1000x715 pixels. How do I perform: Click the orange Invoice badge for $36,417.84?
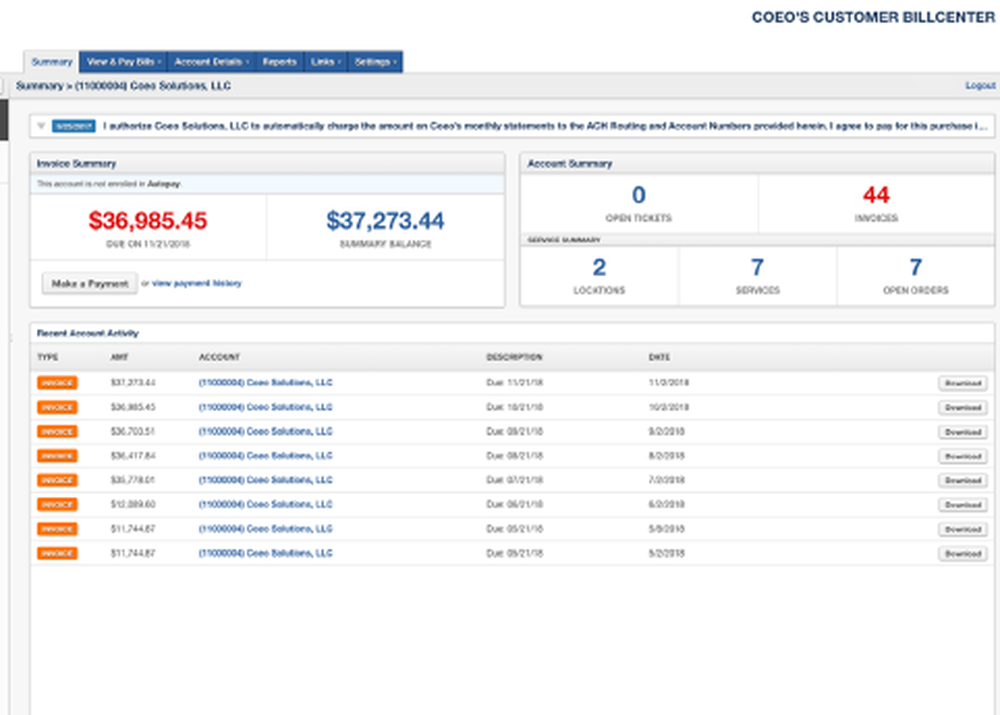[x=57, y=456]
